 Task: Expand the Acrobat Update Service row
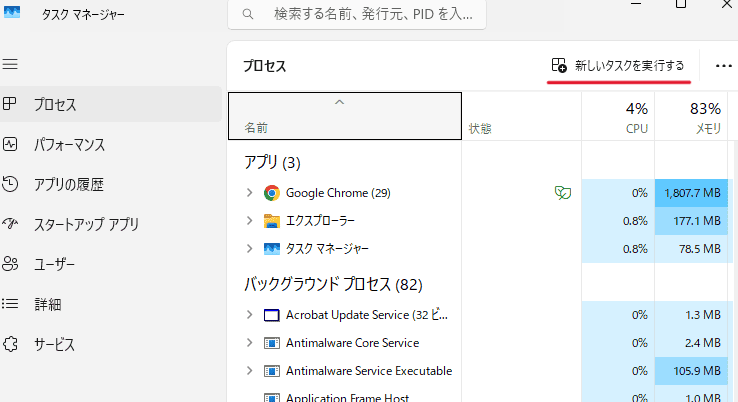pos(249,314)
